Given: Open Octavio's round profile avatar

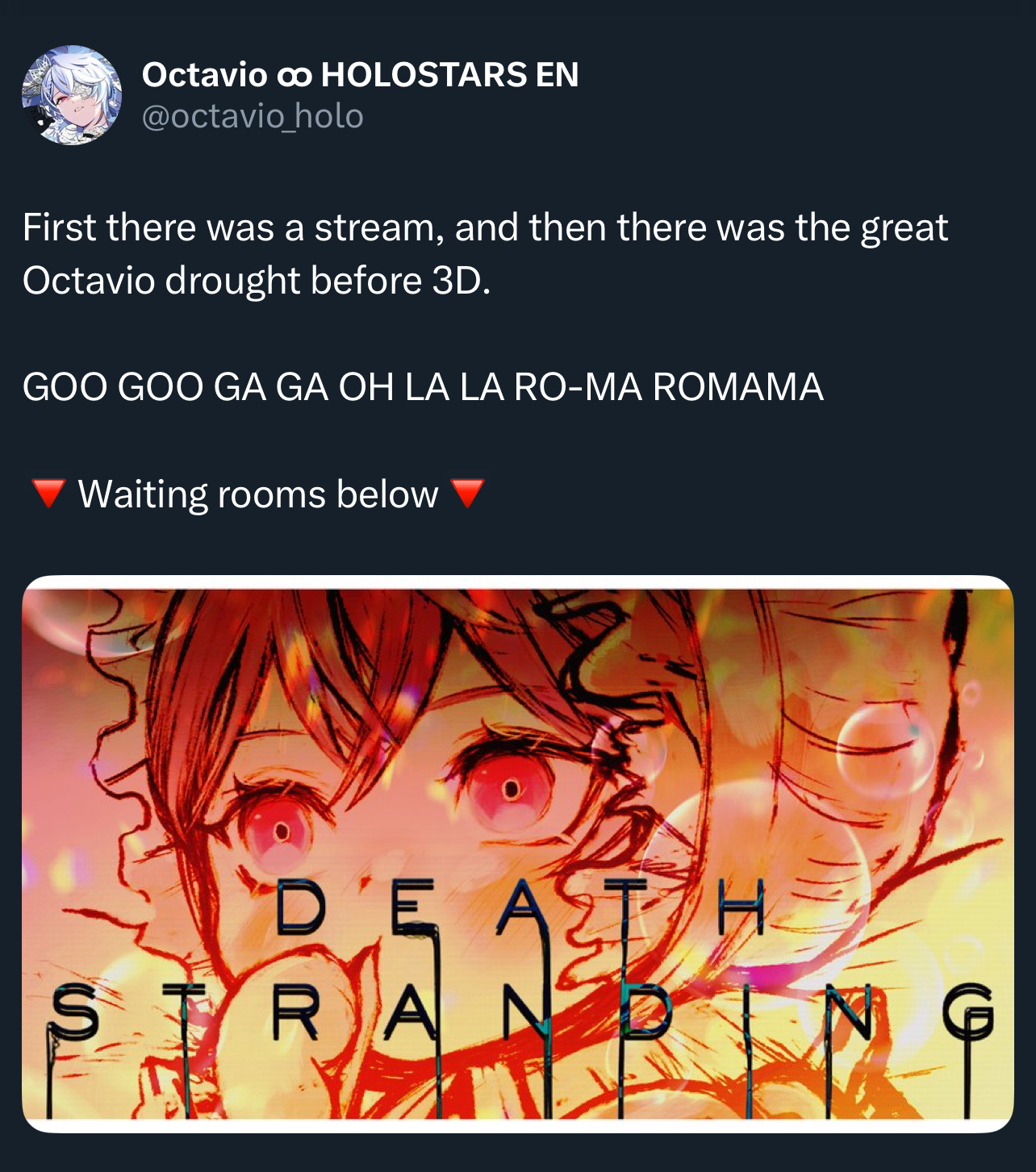Looking at the screenshot, I should coord(72,95).
